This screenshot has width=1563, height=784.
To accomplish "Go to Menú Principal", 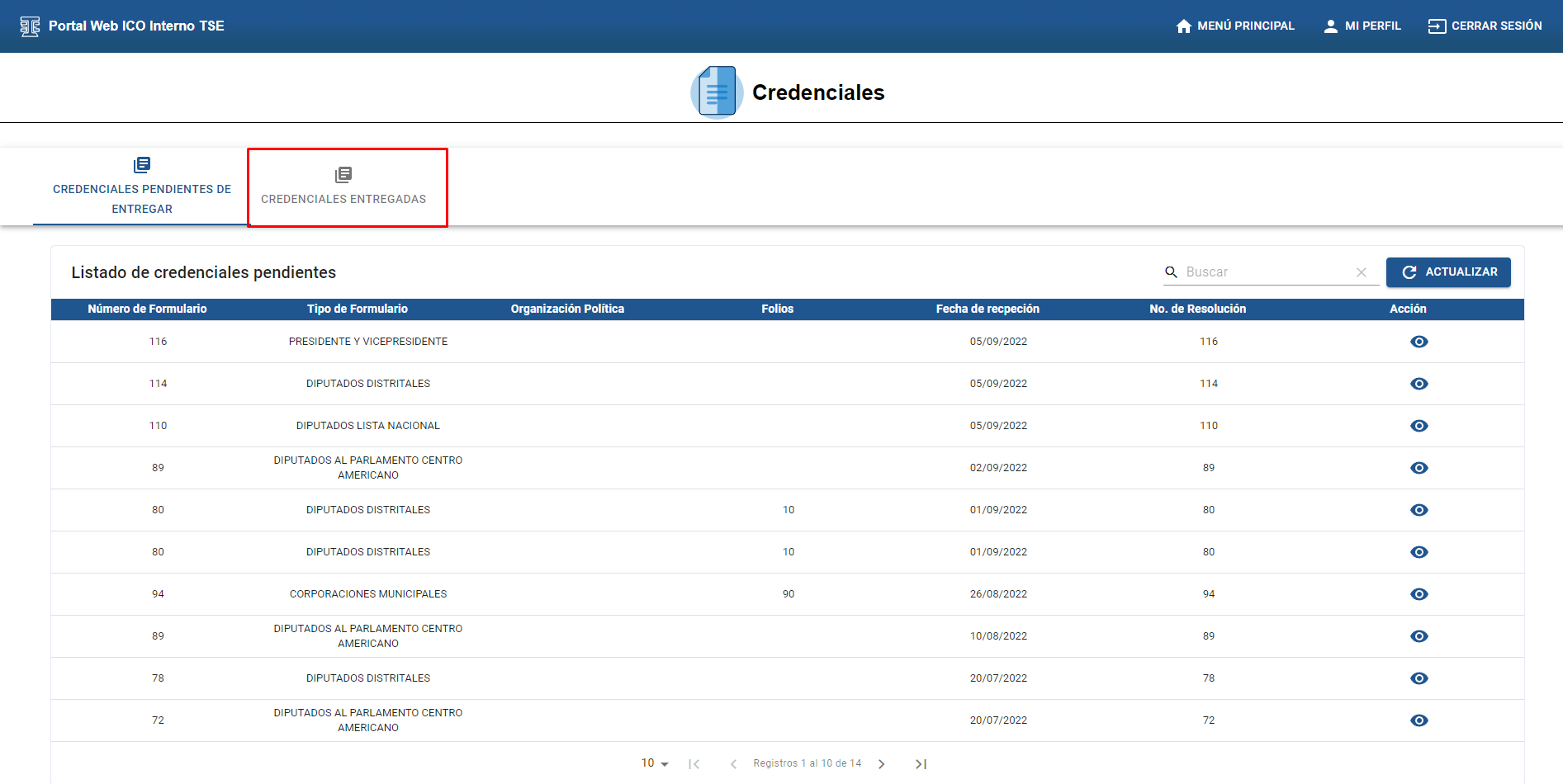I will pos(1234,26).
